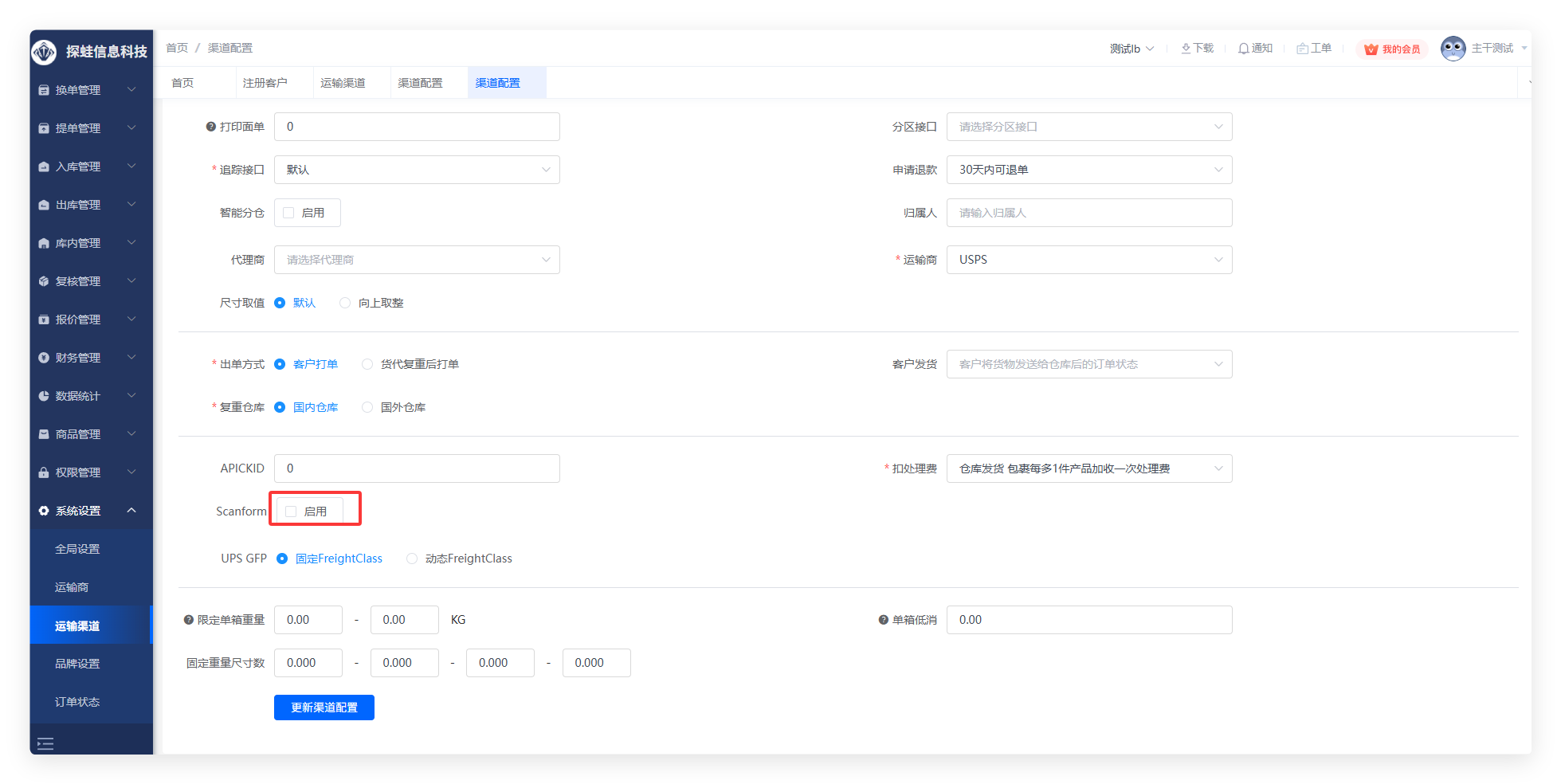Switch to the 注册客户 tab
This screenshot has height=784, width=1561.
265,83
